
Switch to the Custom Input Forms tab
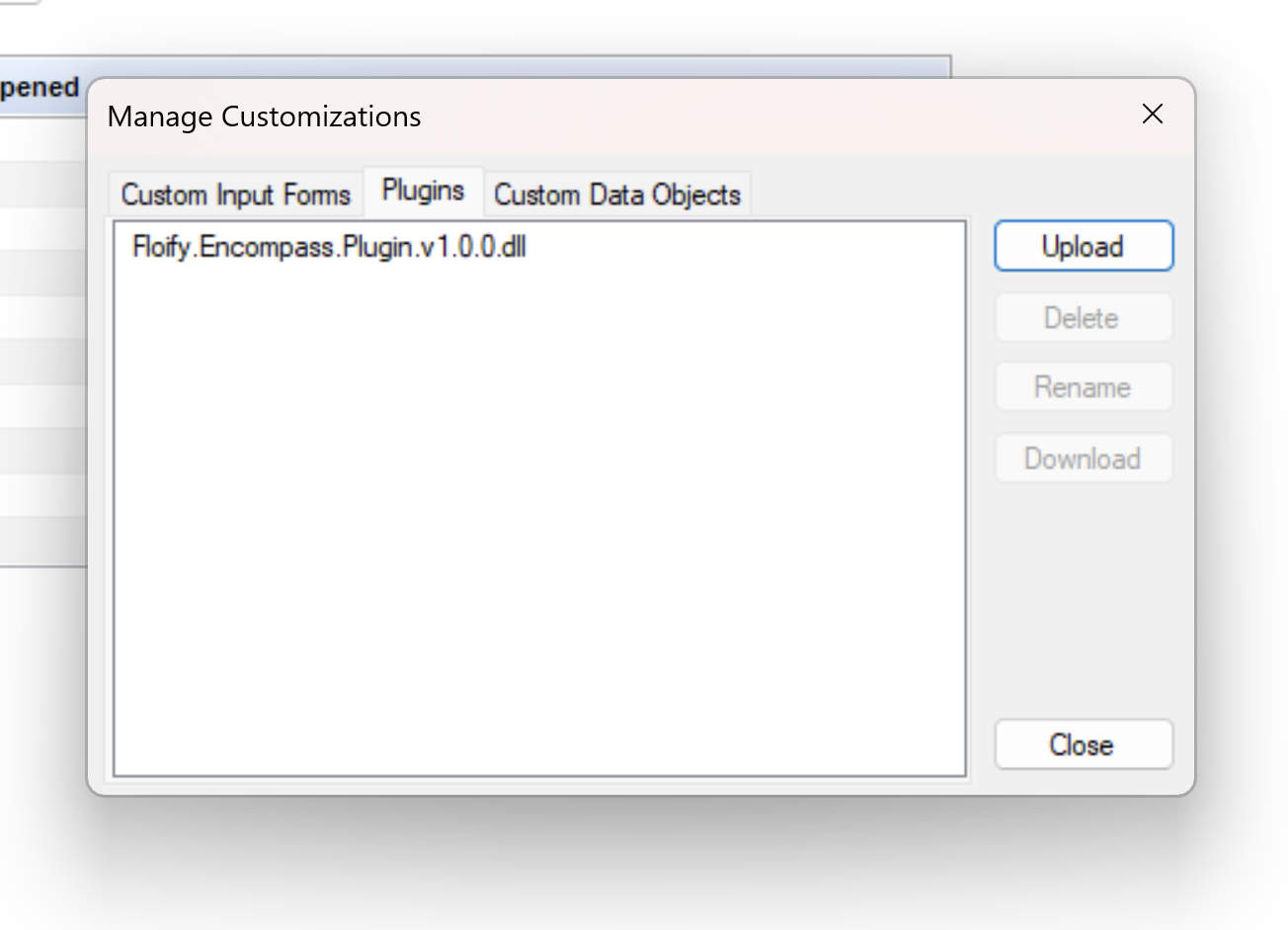point(235,194)
